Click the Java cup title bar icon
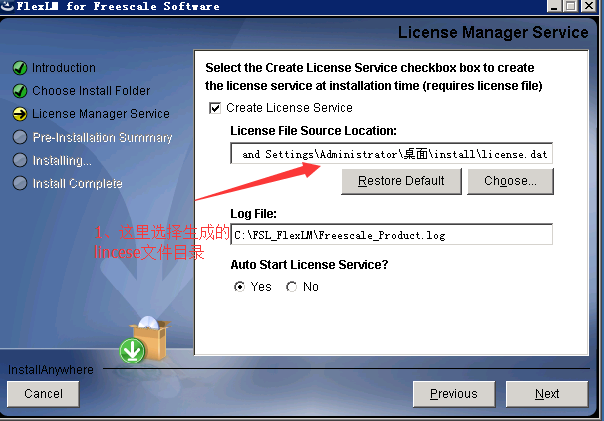The image size is (604, 421). pos(7,6)
